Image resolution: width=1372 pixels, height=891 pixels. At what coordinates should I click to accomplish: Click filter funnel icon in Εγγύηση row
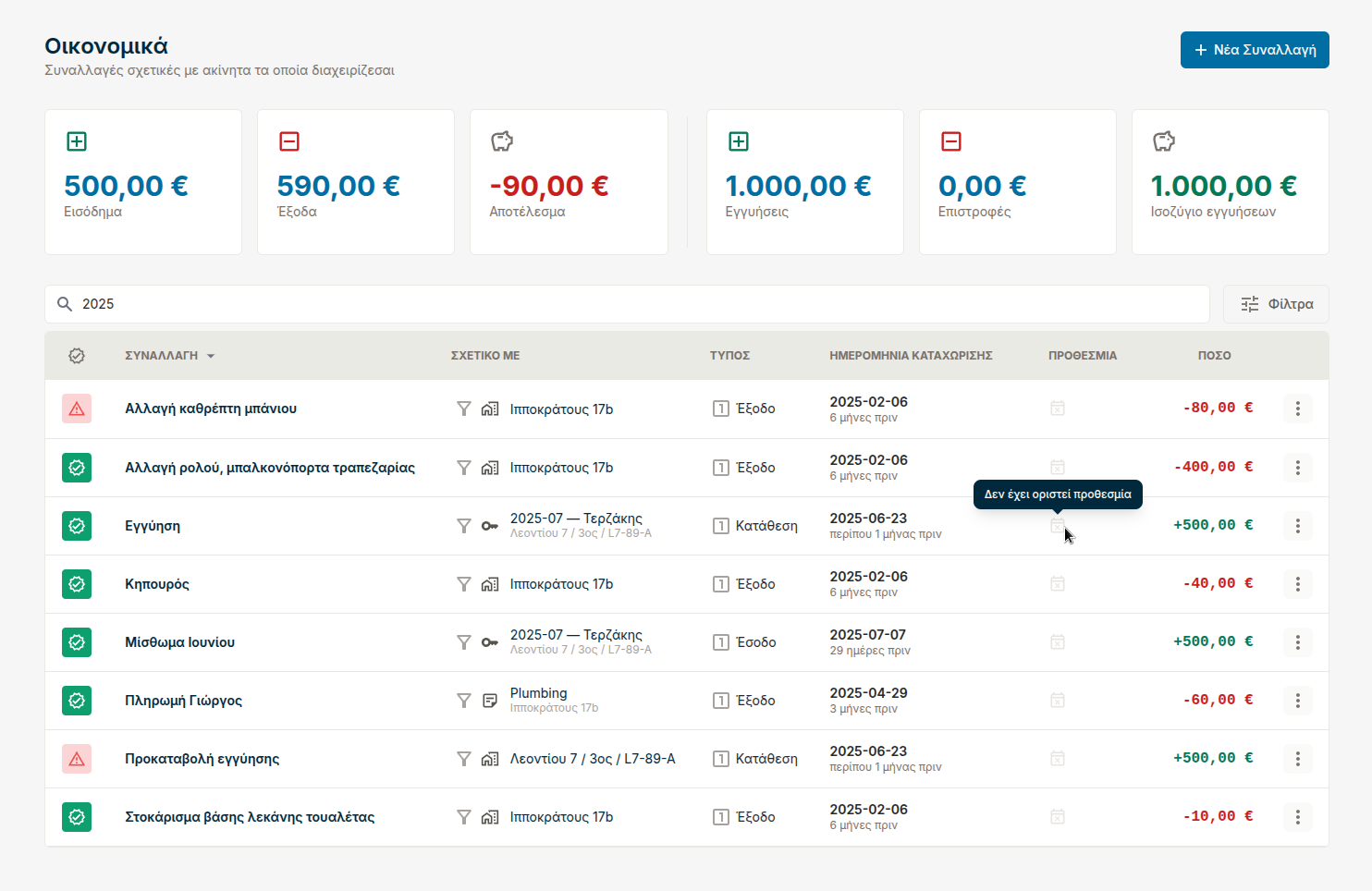coord(464,526)
